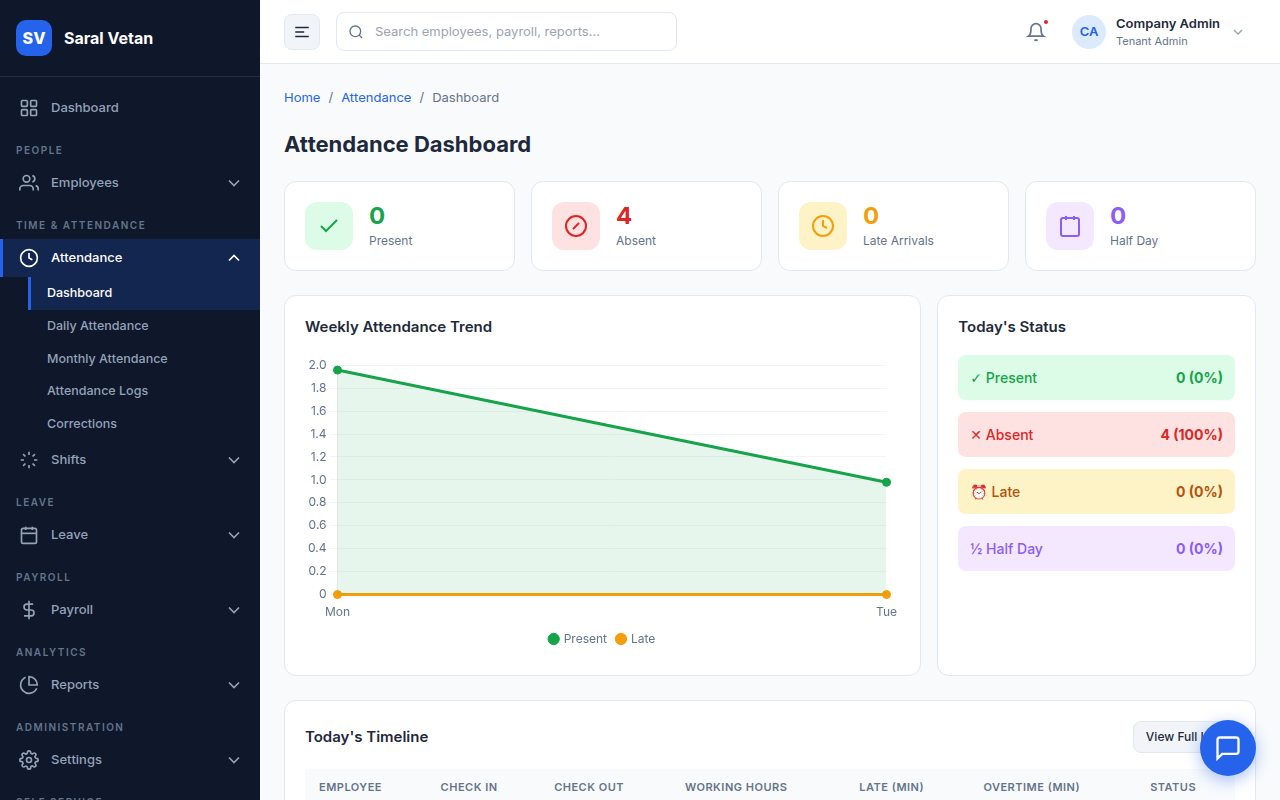Open Corrections submenu item
The image size is (1280, 800).
[144, 424]
